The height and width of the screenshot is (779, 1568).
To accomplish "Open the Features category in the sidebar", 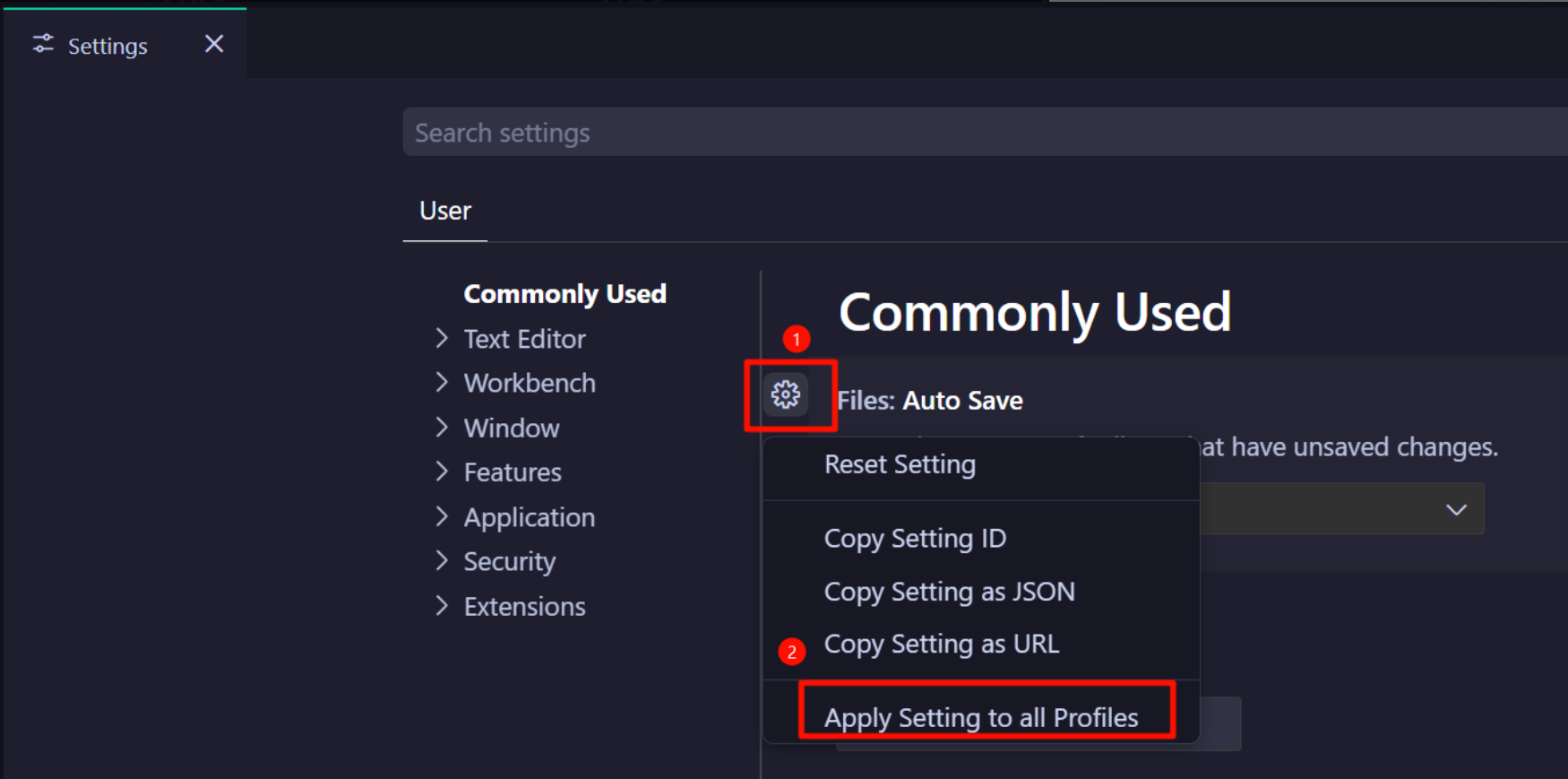I will 512,472.
